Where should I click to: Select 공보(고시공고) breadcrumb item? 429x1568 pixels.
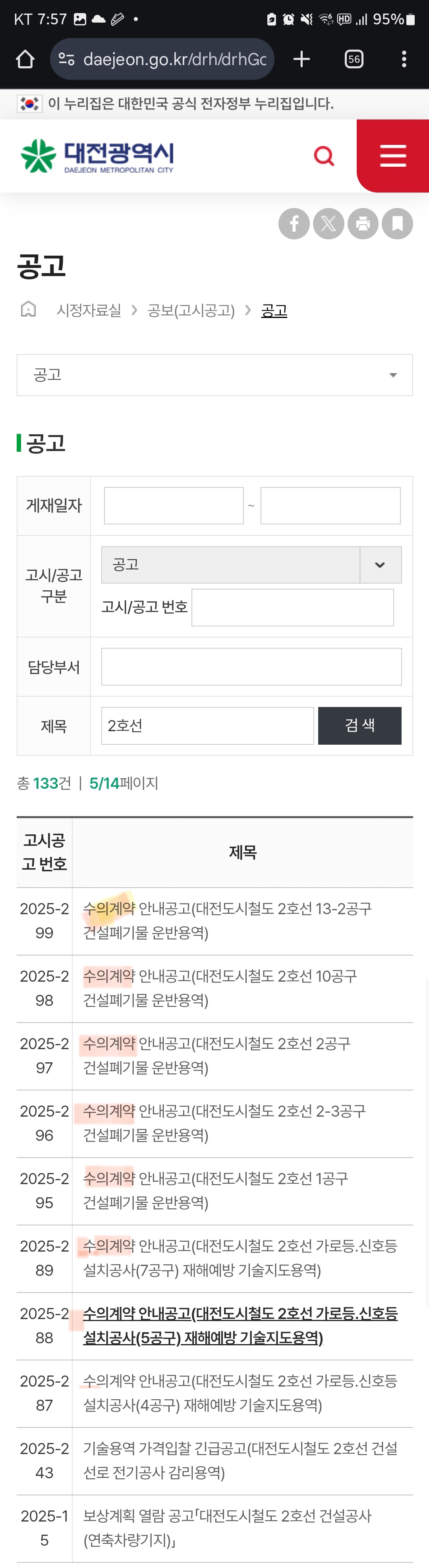[191, 310]
